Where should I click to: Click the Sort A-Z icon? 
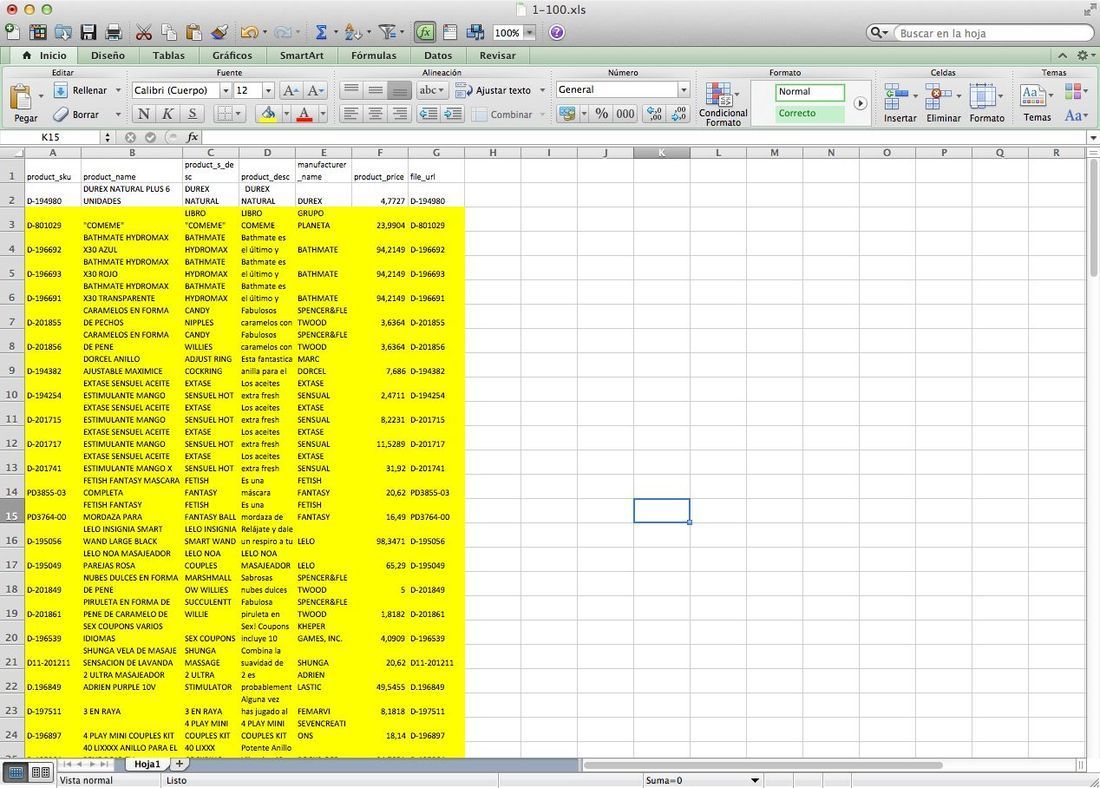coord(353,32)
